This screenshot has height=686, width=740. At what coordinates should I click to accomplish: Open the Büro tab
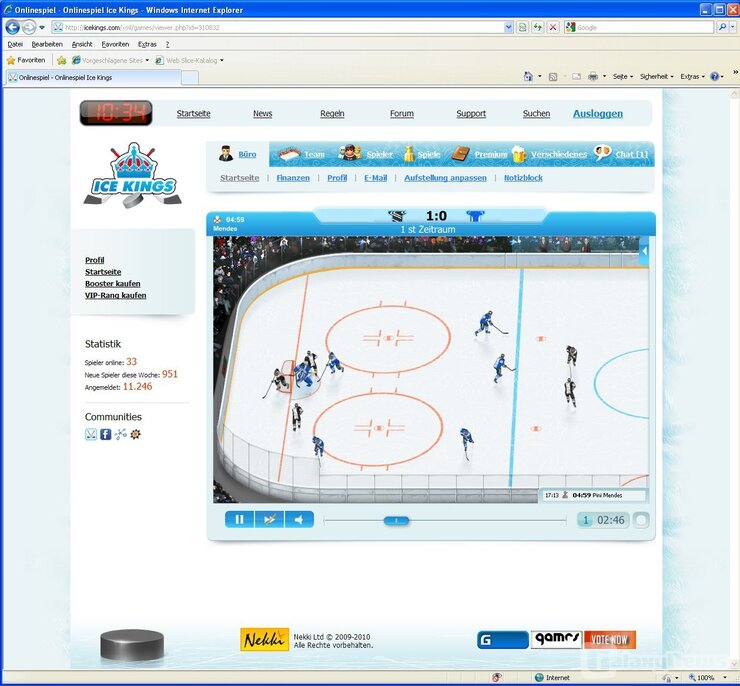pos(247,154)
